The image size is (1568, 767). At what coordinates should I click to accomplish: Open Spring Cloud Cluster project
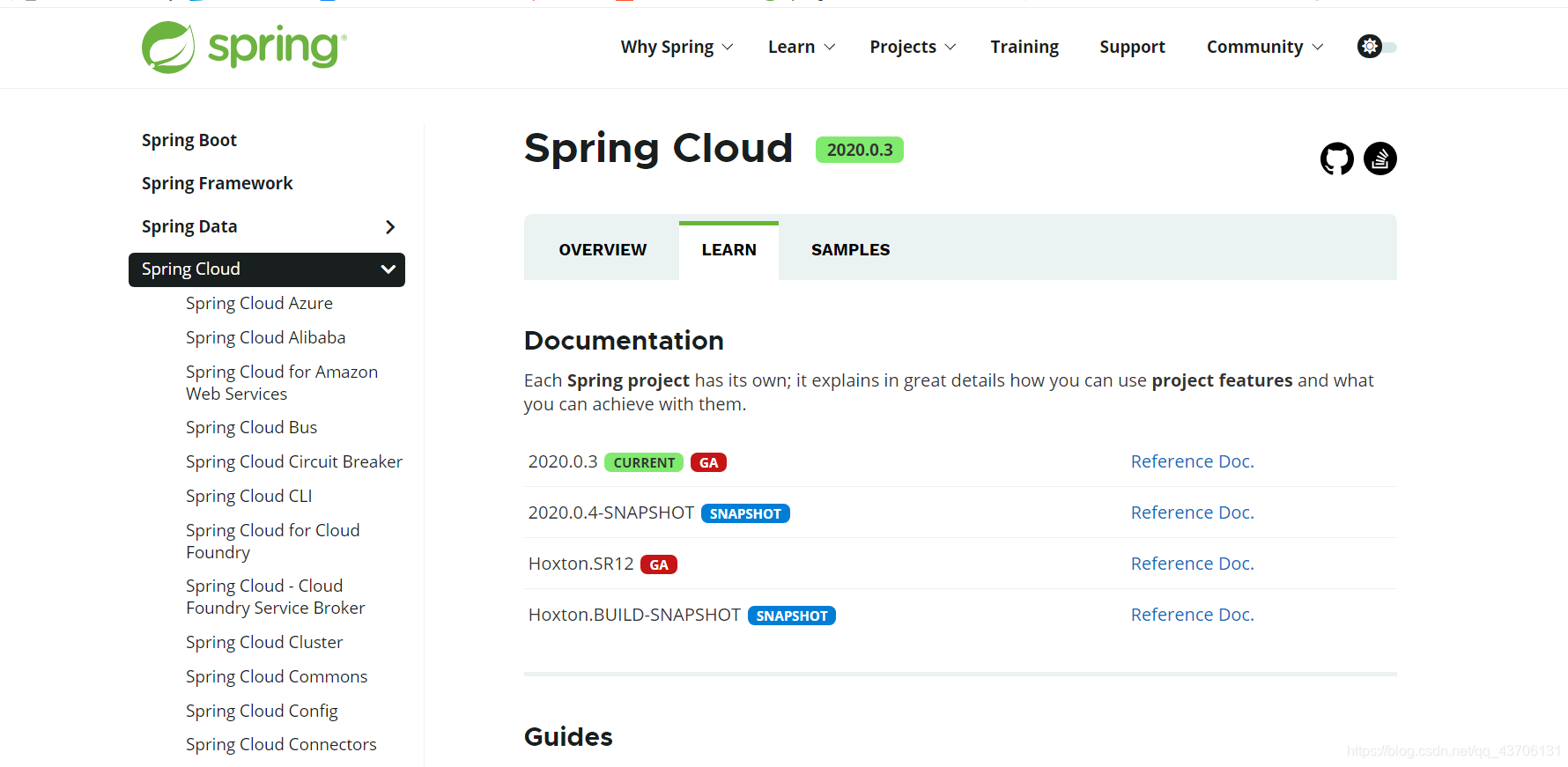tap(264, 643)
